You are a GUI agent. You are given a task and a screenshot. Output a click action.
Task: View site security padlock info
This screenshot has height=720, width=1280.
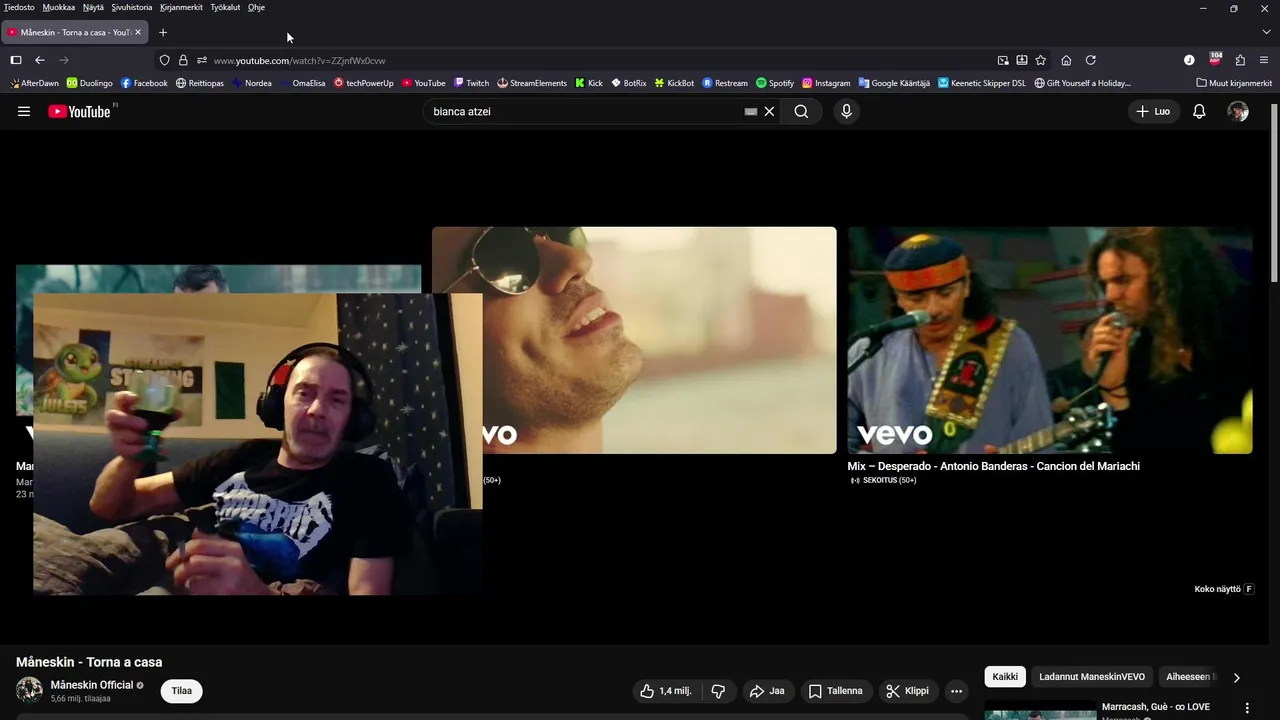coord(183,60)
